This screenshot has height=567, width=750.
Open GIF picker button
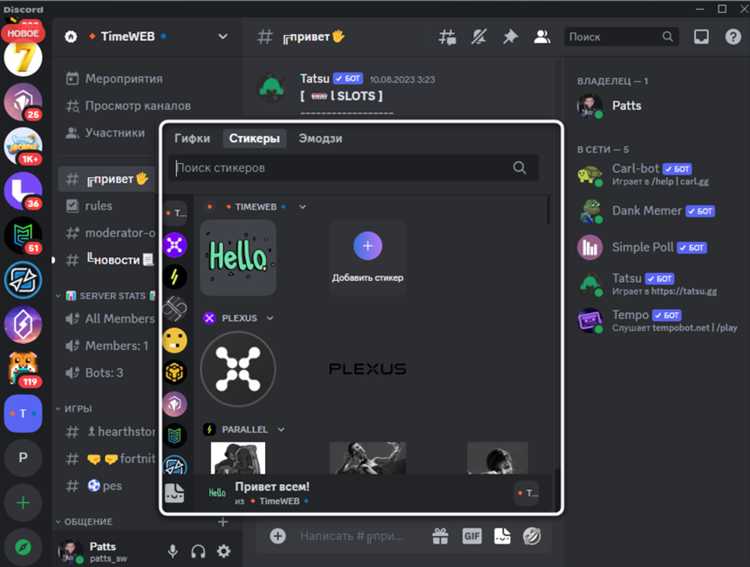(472, 536)
